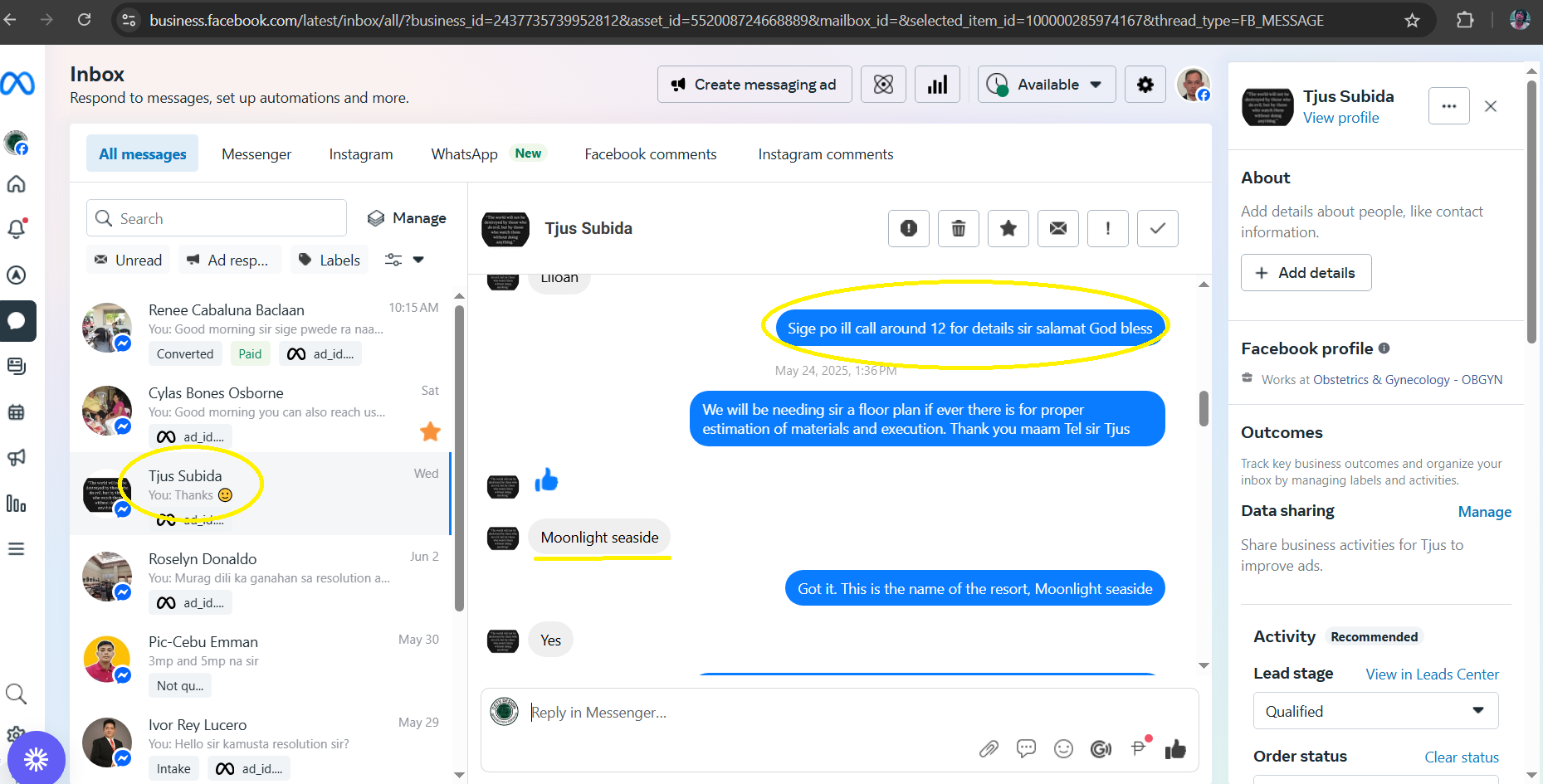Open saved replies speech bubble icon

pos(1027,749)
